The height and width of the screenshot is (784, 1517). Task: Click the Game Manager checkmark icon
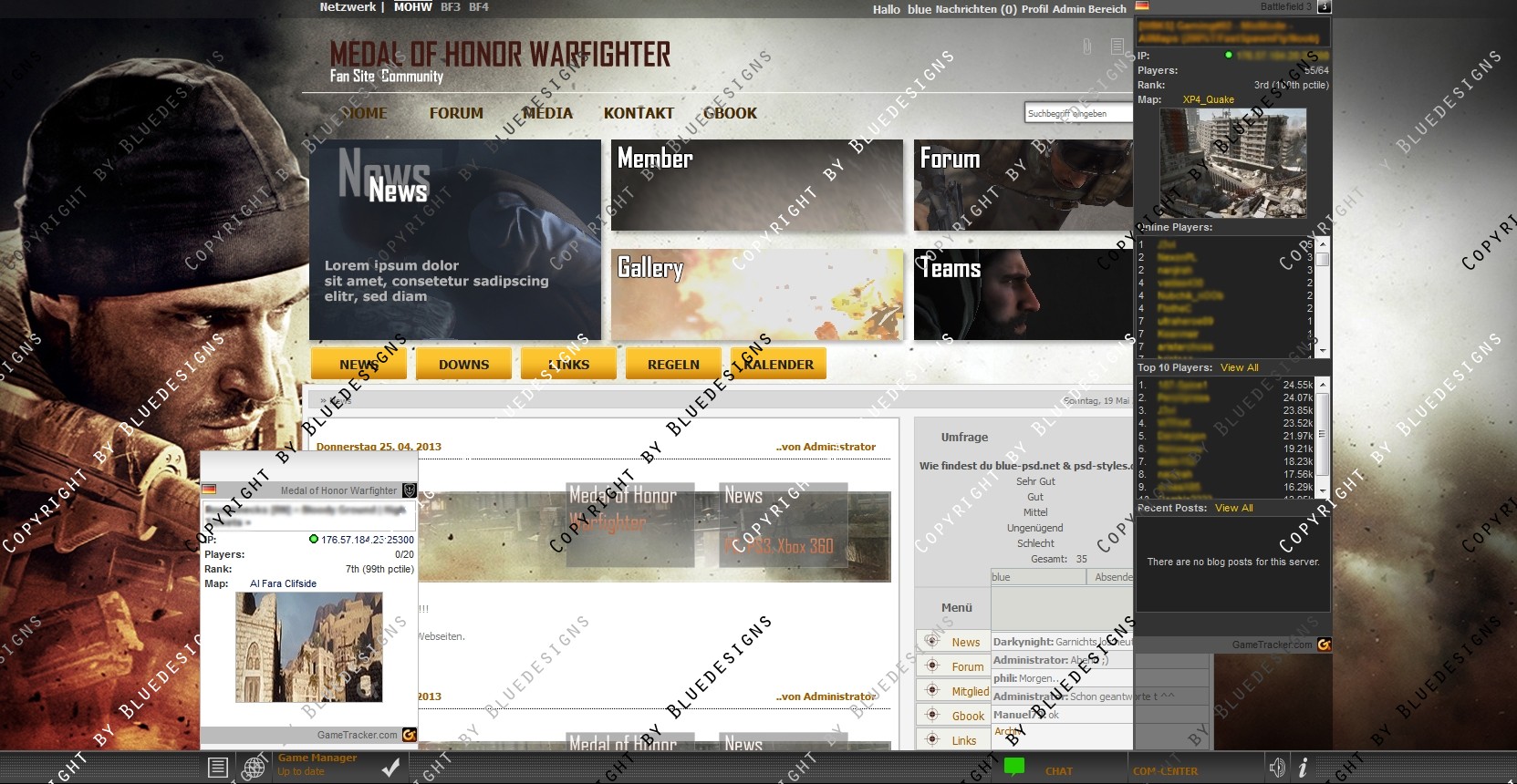coord(390,768)
